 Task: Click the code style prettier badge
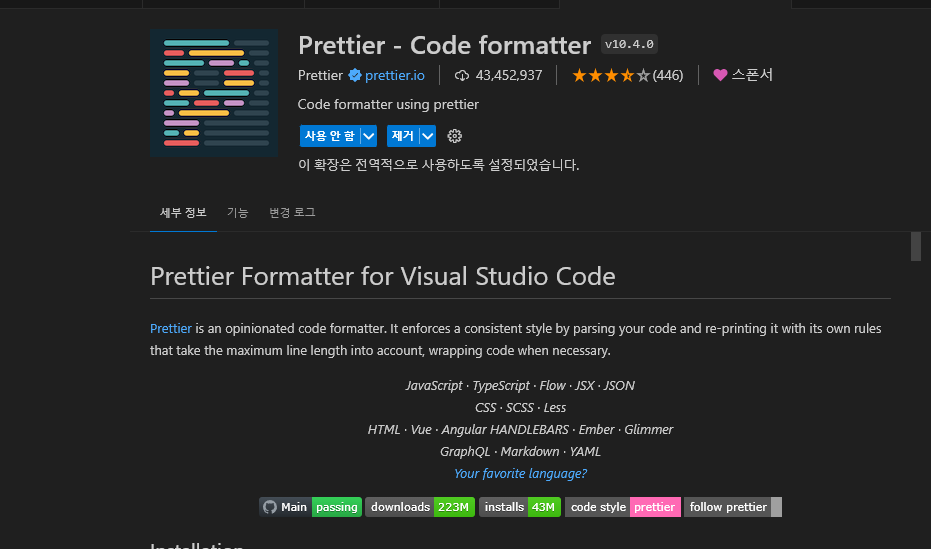click(x=623, y=507)
